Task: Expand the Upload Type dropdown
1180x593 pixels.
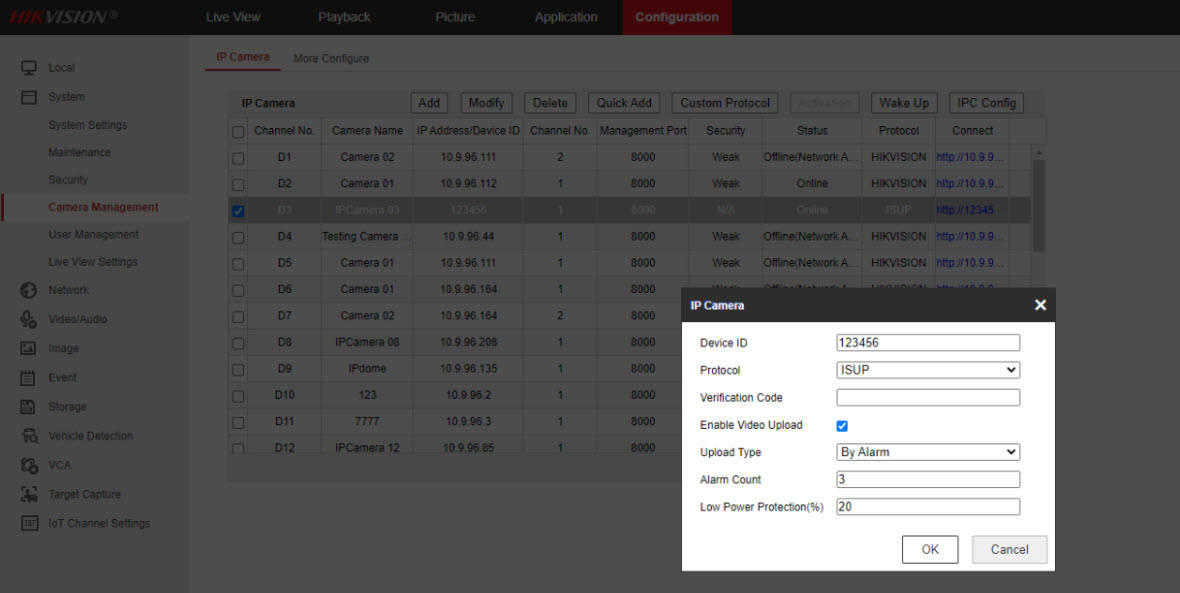Action: (x=928, y=452)
